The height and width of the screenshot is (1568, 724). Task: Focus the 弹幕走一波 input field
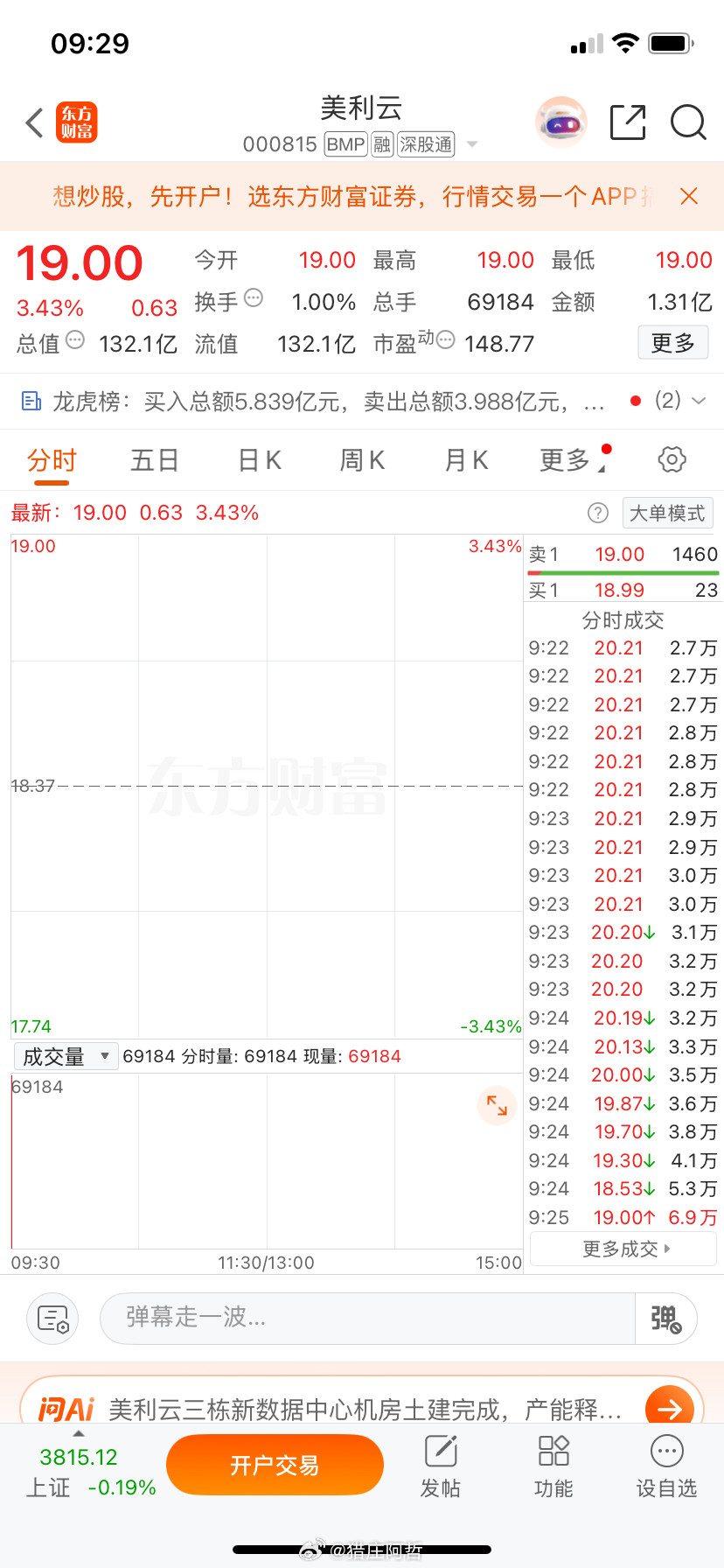point(367,1319)
